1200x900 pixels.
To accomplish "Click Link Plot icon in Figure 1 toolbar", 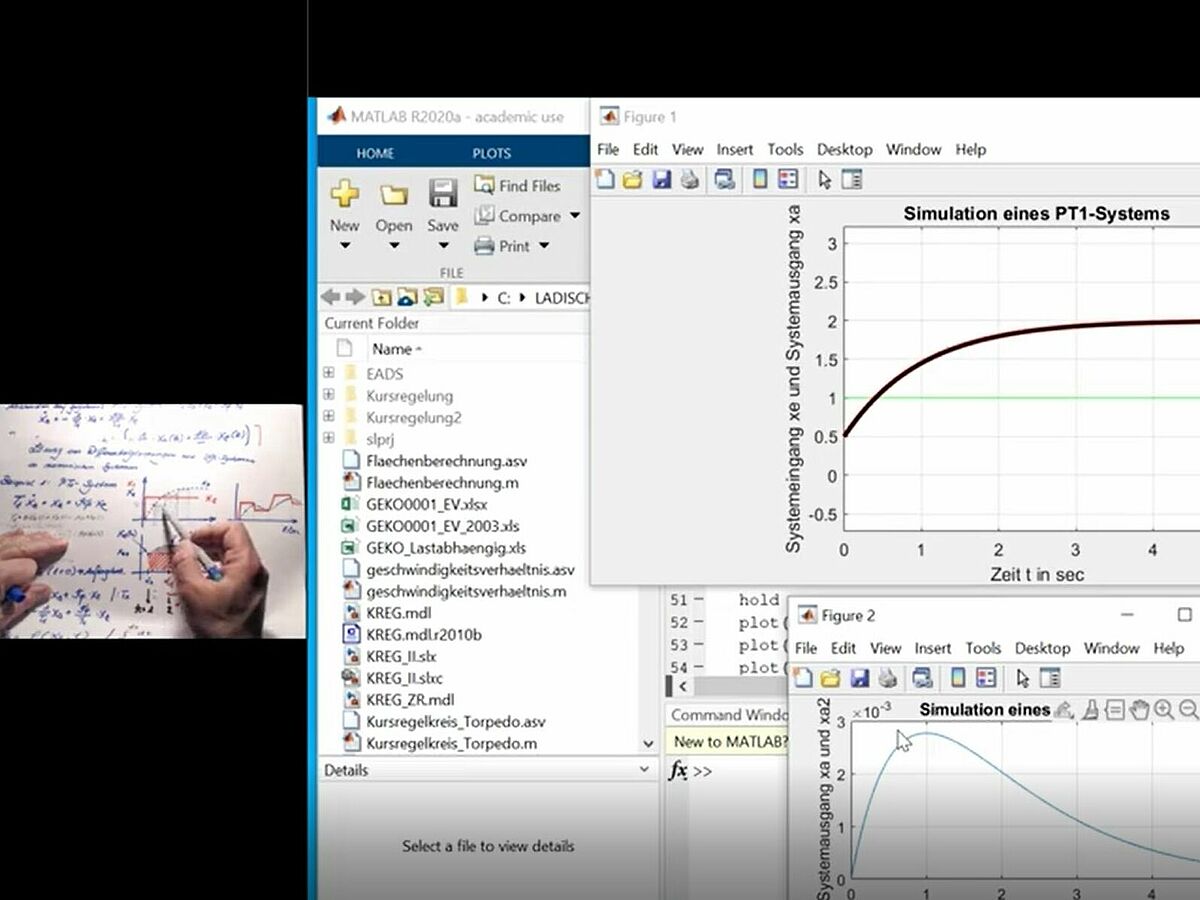I will coord(725,180).
